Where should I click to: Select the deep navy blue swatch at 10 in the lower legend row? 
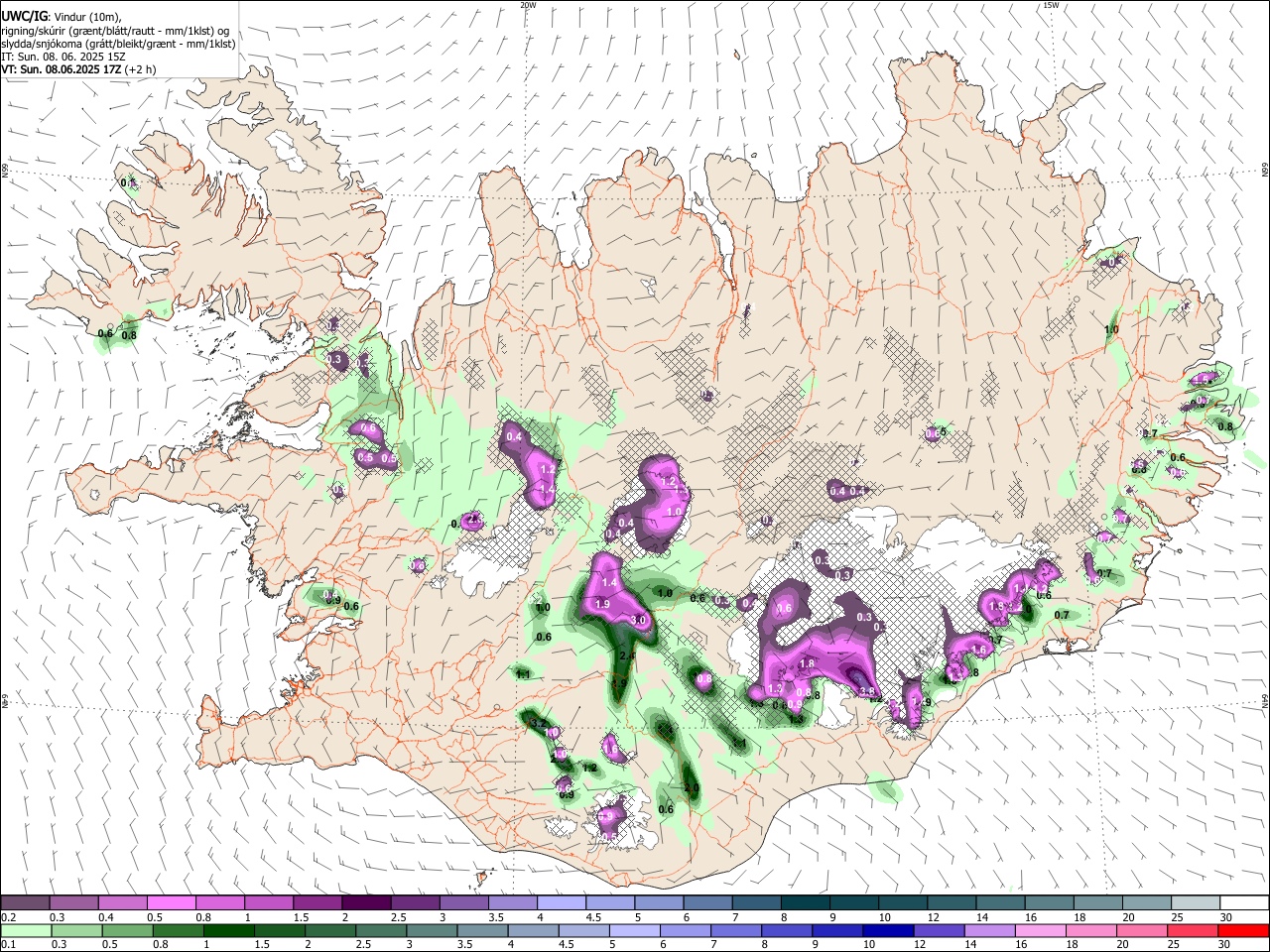[x=887, y=930]
